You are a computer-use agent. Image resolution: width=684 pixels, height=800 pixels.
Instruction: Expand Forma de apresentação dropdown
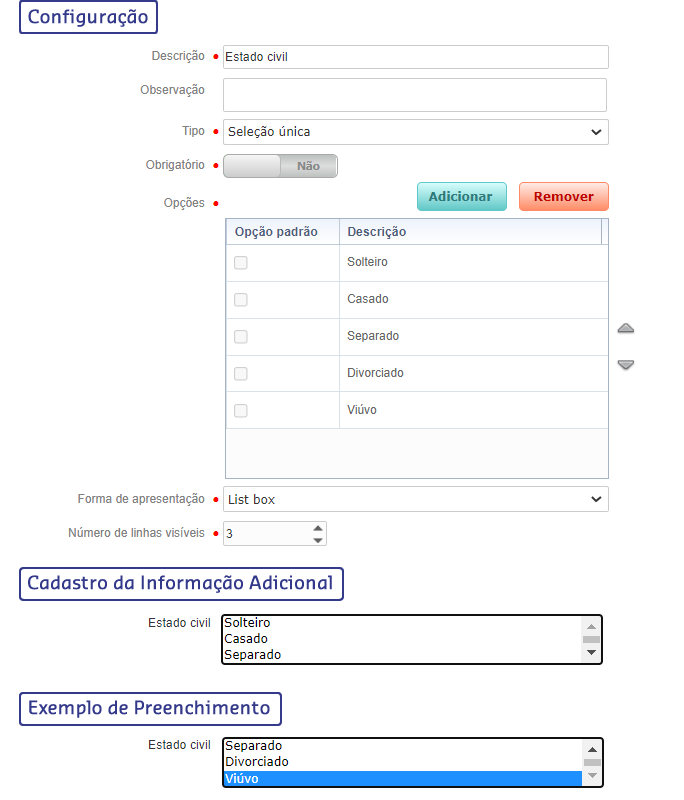tap(415, 499)
